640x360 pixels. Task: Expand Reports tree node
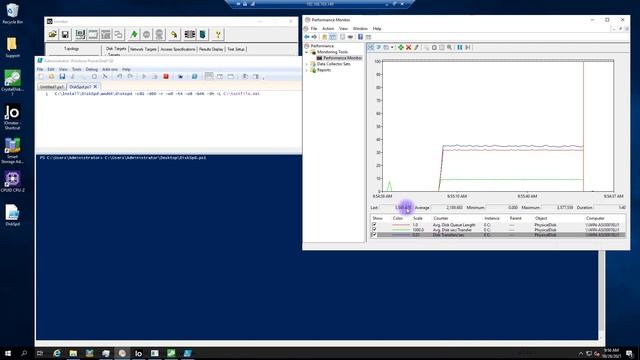(x=307, y=70)
